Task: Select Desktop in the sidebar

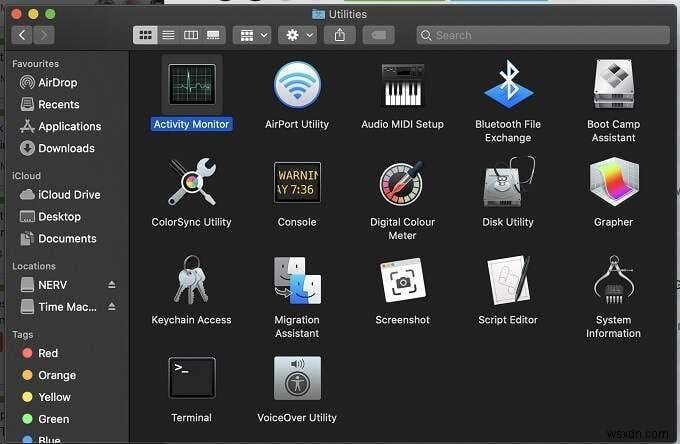Action: point(67,216)
